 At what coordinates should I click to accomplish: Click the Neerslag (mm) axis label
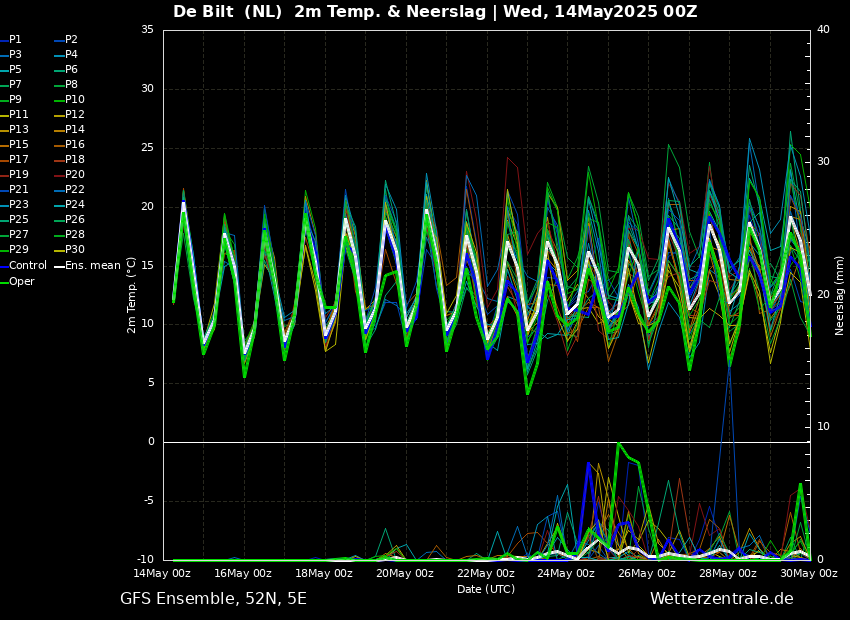click(840, 295)
